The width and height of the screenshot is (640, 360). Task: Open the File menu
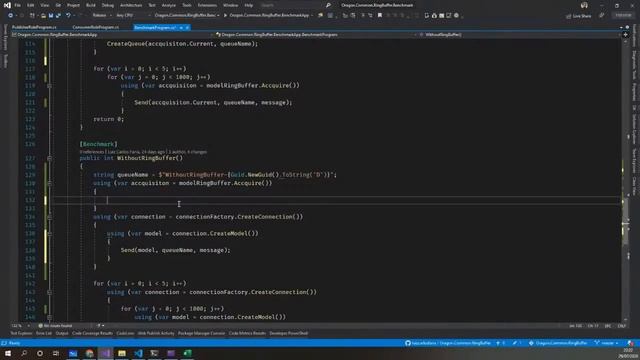(x=18, y=5)
